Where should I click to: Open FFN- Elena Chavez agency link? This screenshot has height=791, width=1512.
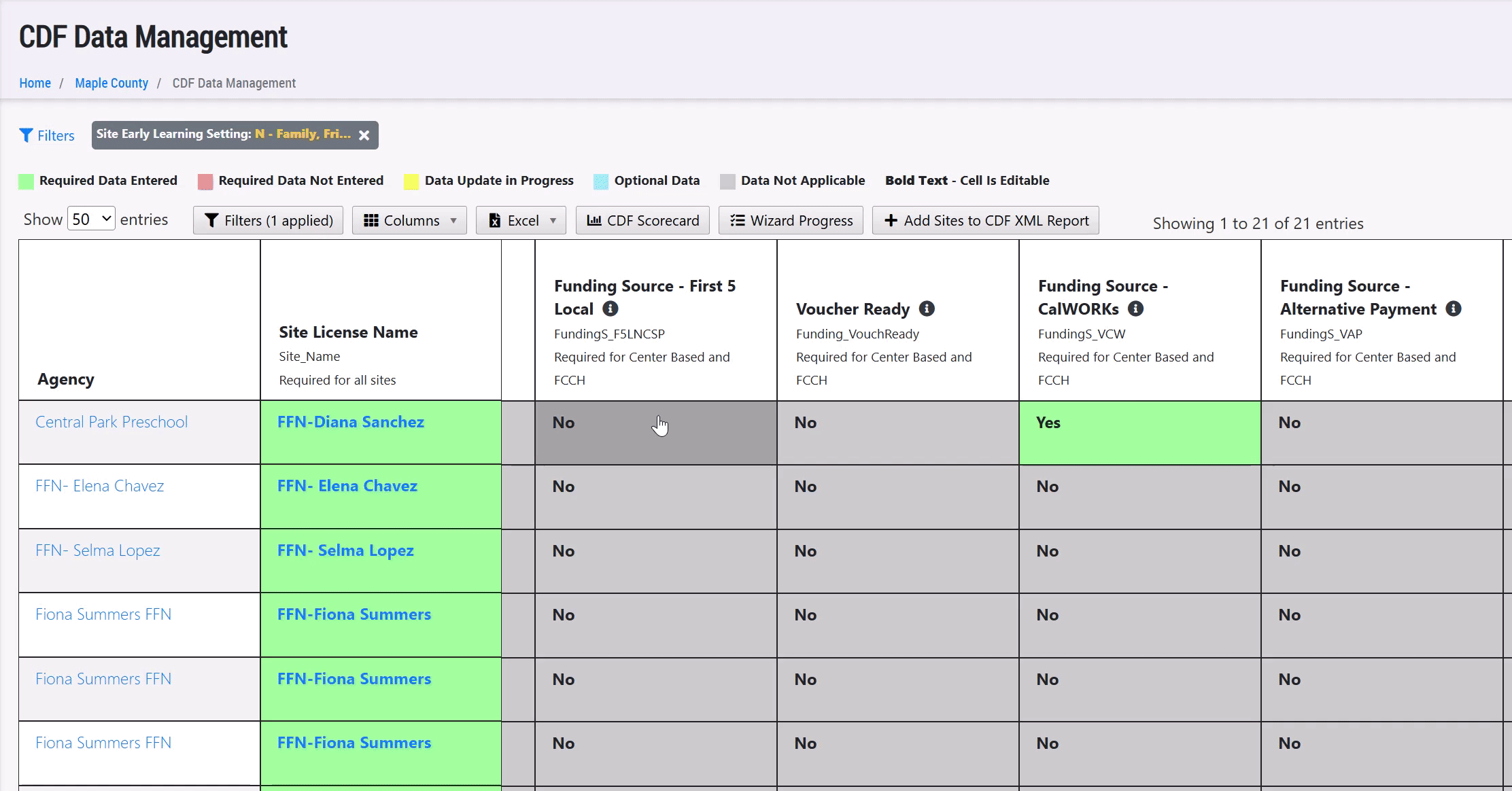point(100,486)
